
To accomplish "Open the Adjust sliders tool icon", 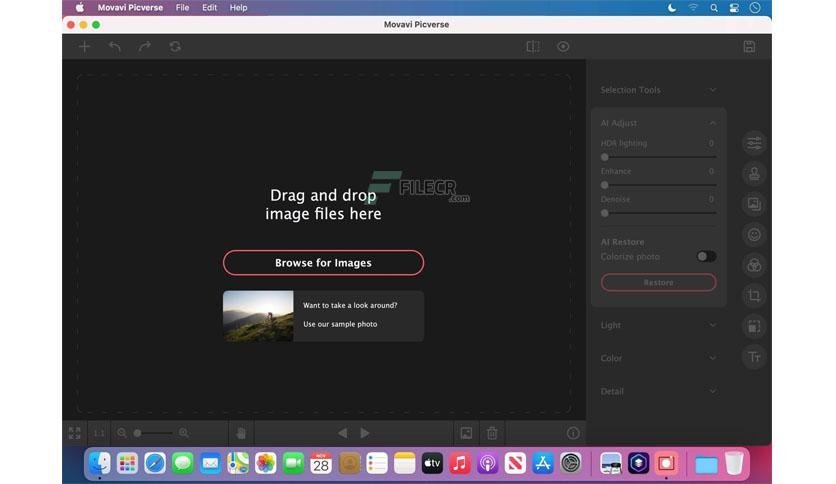I will click(x=754, y=143).
